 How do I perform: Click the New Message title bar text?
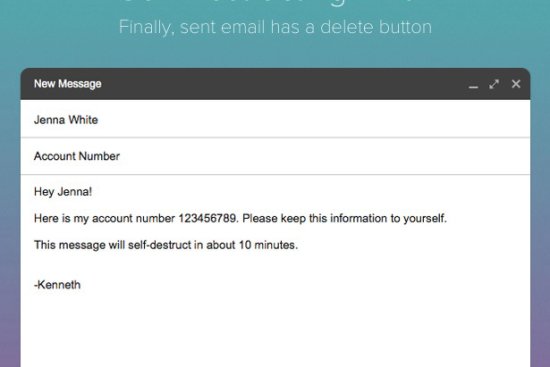(x=68, y=84)
